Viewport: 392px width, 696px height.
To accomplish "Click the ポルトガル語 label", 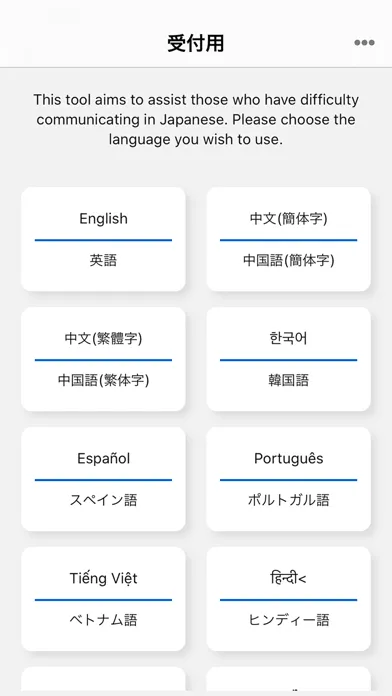I will point(289,500).
